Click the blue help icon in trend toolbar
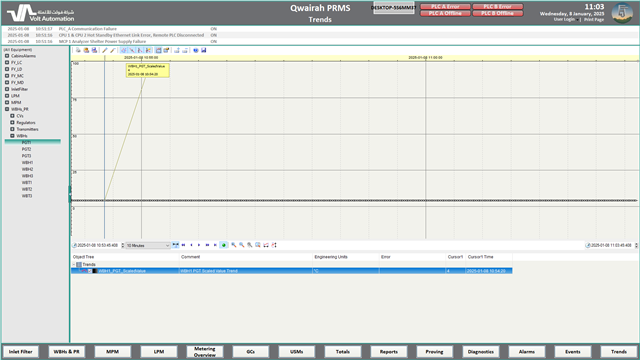This screenshot has height=360, width=640. coord(196,50)
